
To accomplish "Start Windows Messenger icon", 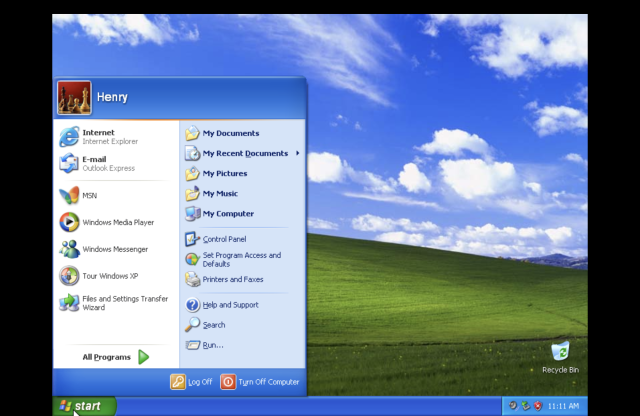I will 69,249.
